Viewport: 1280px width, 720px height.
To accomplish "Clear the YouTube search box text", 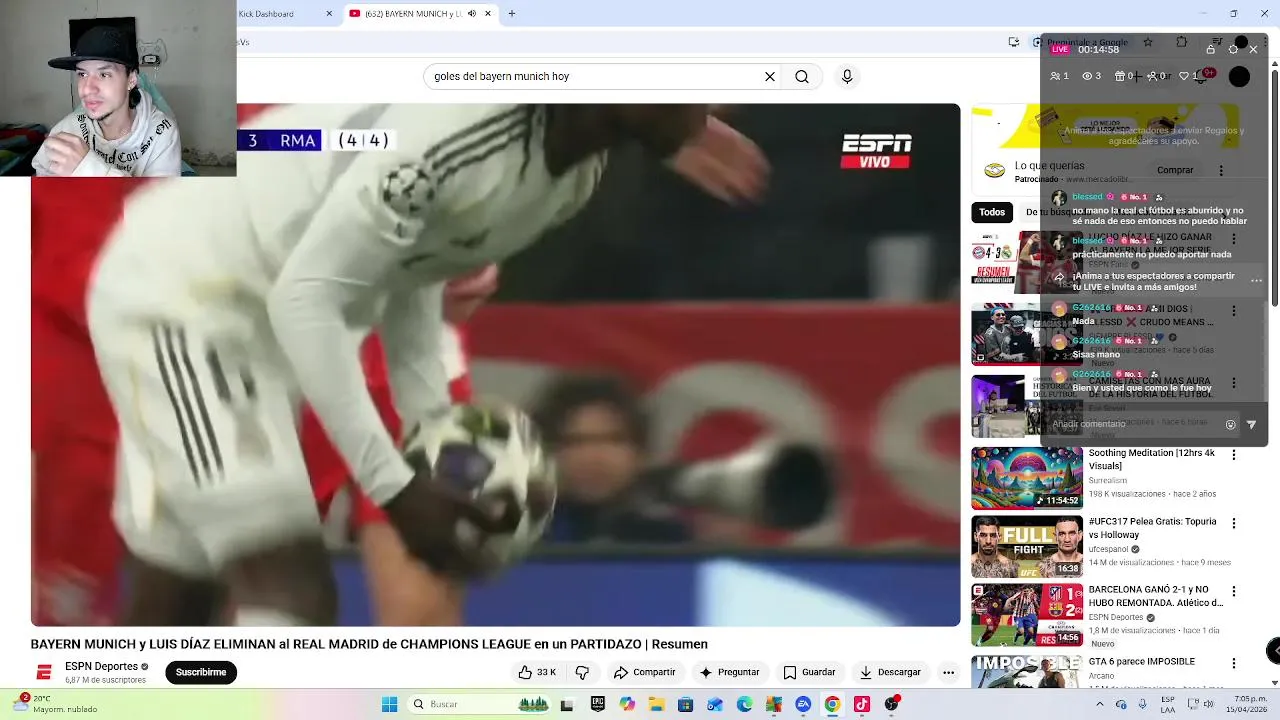I will [770, 76].
